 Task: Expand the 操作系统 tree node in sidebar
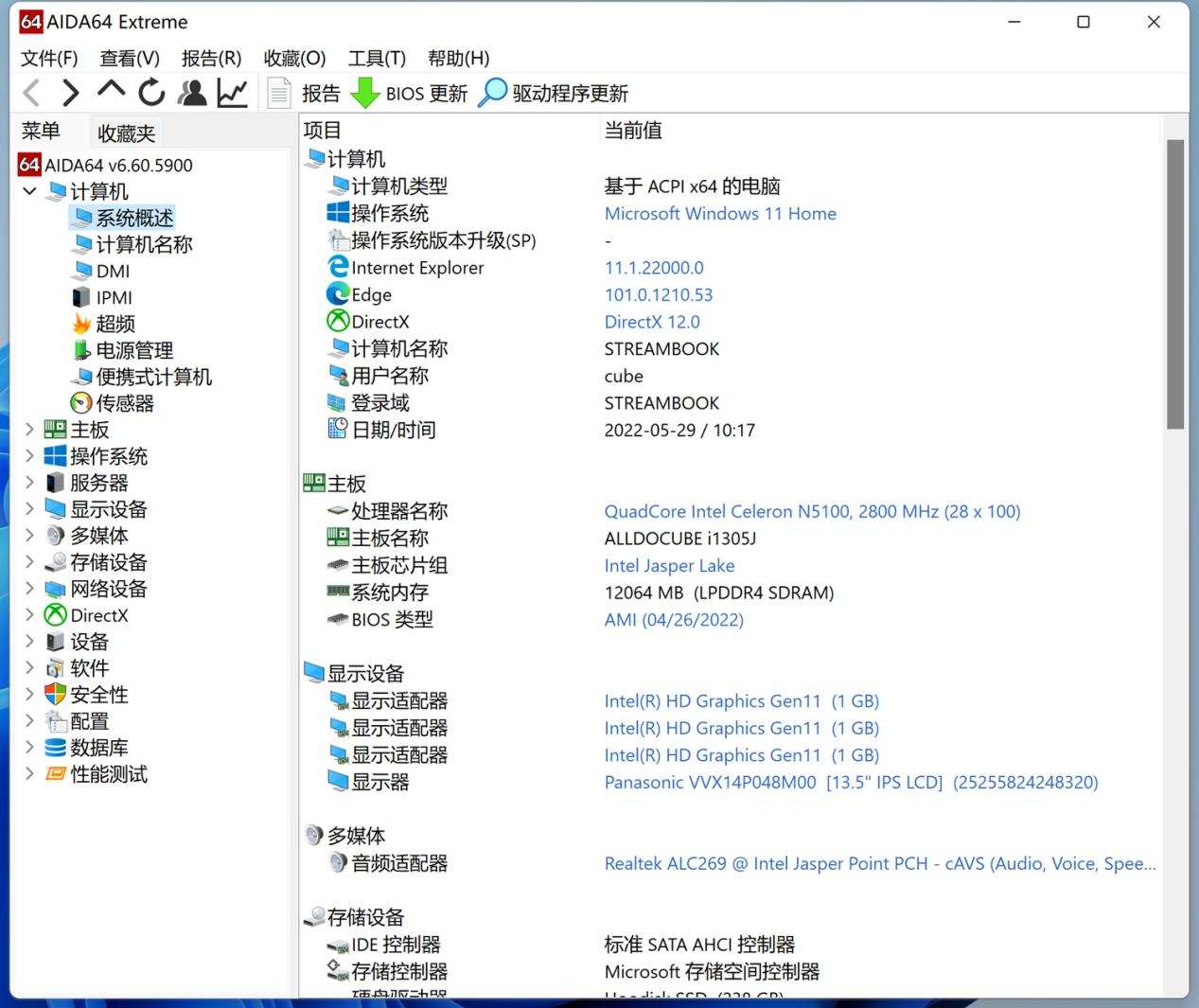[x=29, y=456]
